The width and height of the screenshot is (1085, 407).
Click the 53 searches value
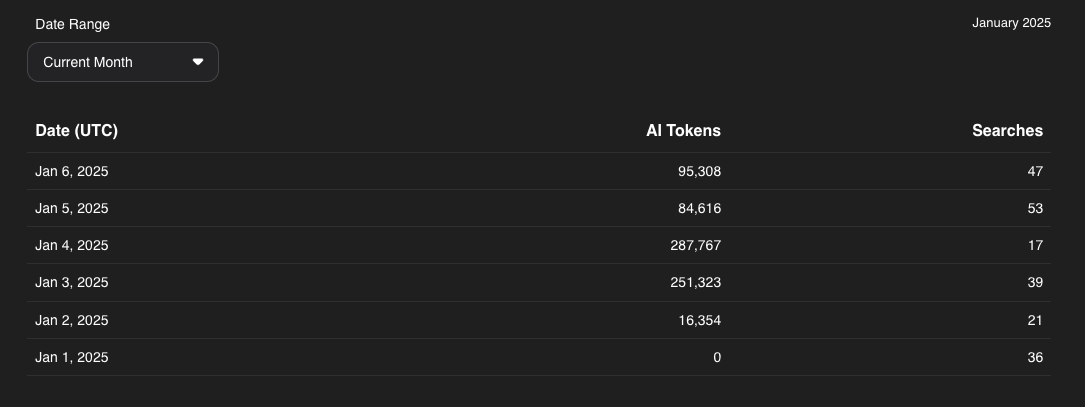tap(1034, 208)
